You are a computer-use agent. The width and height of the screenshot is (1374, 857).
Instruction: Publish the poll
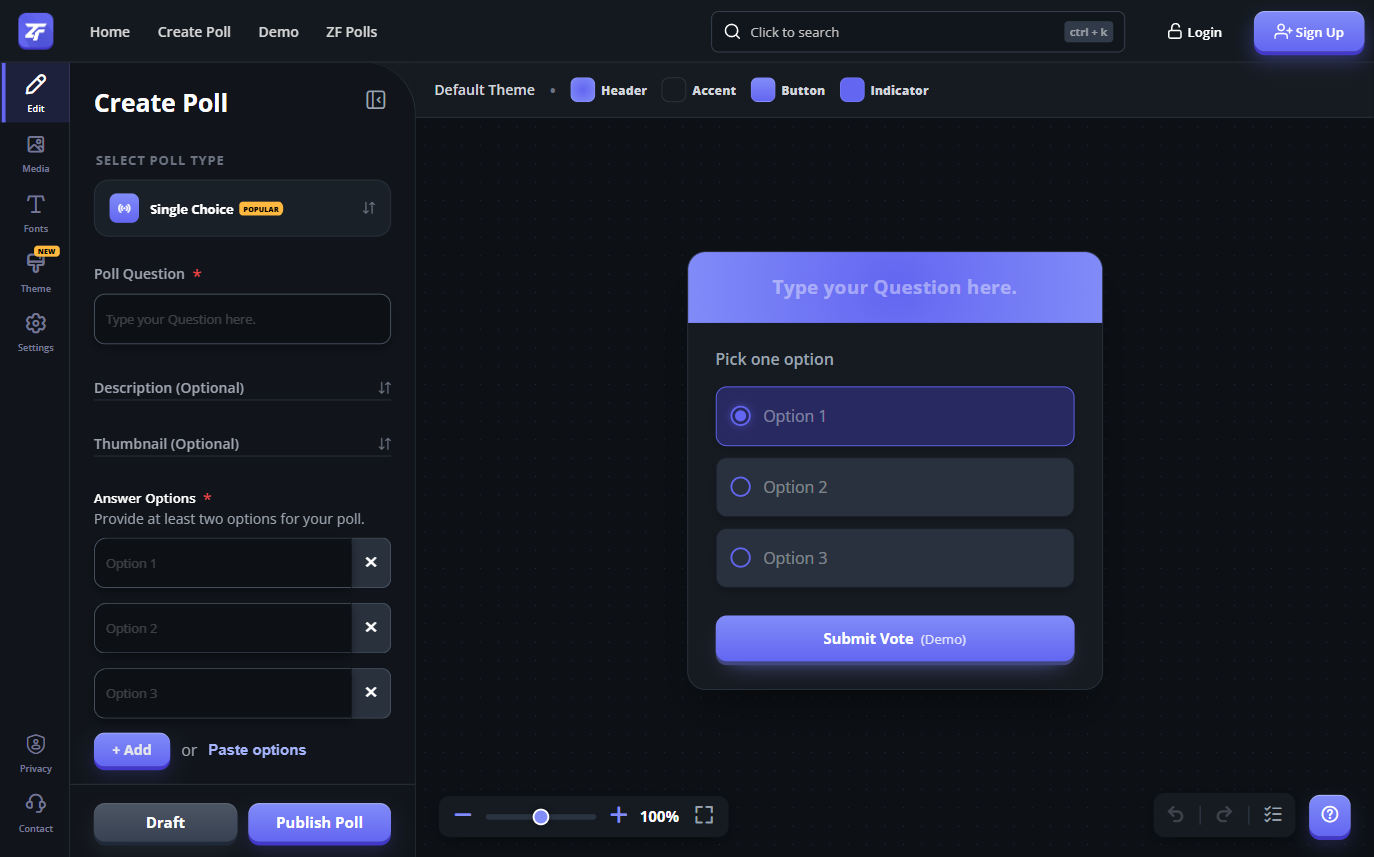tap(319, 822)
